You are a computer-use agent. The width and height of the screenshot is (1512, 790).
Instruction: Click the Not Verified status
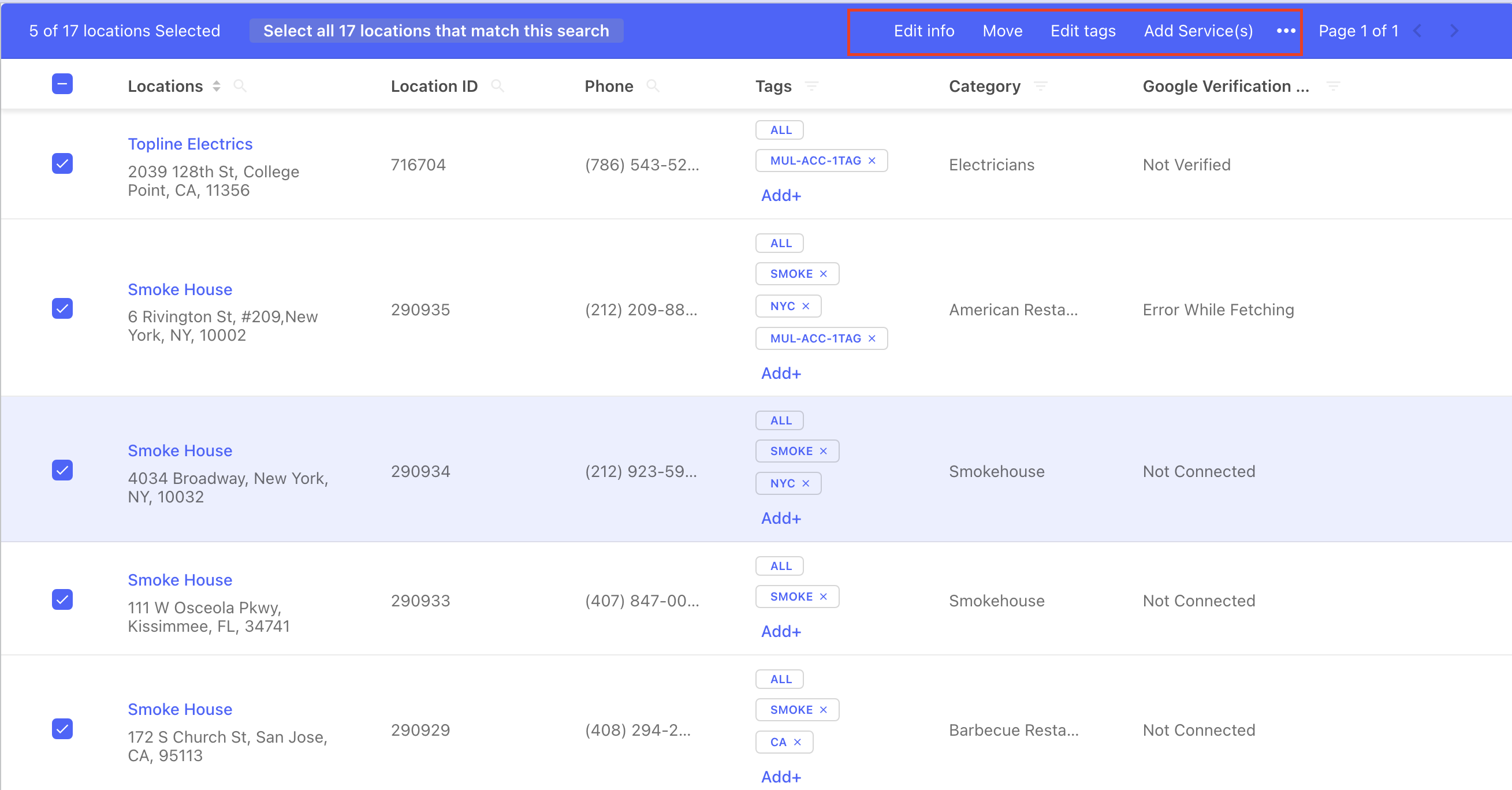[x=1187, y=165]
